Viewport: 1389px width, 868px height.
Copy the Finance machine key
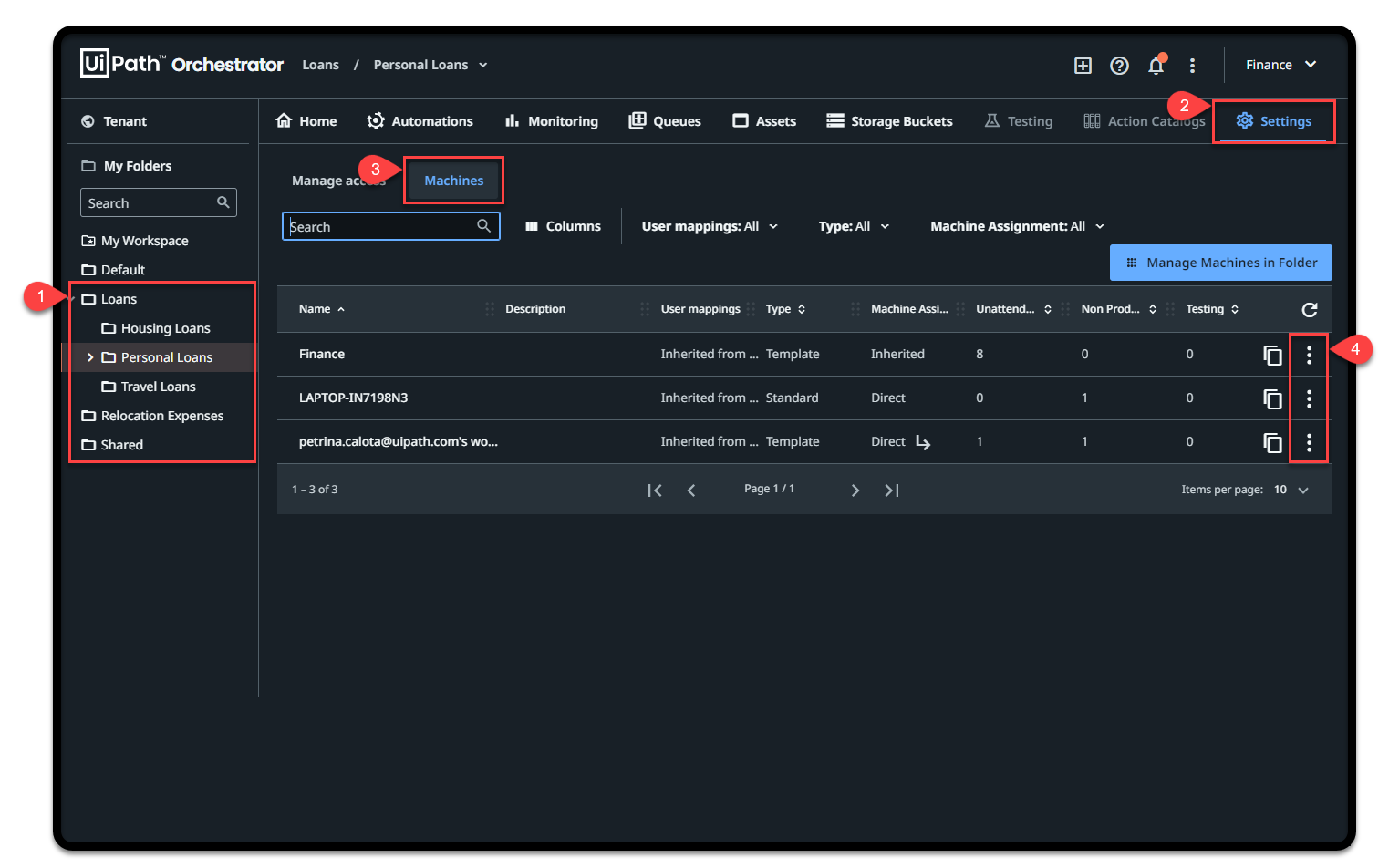pyautogui.click(x=1272, y=355)
